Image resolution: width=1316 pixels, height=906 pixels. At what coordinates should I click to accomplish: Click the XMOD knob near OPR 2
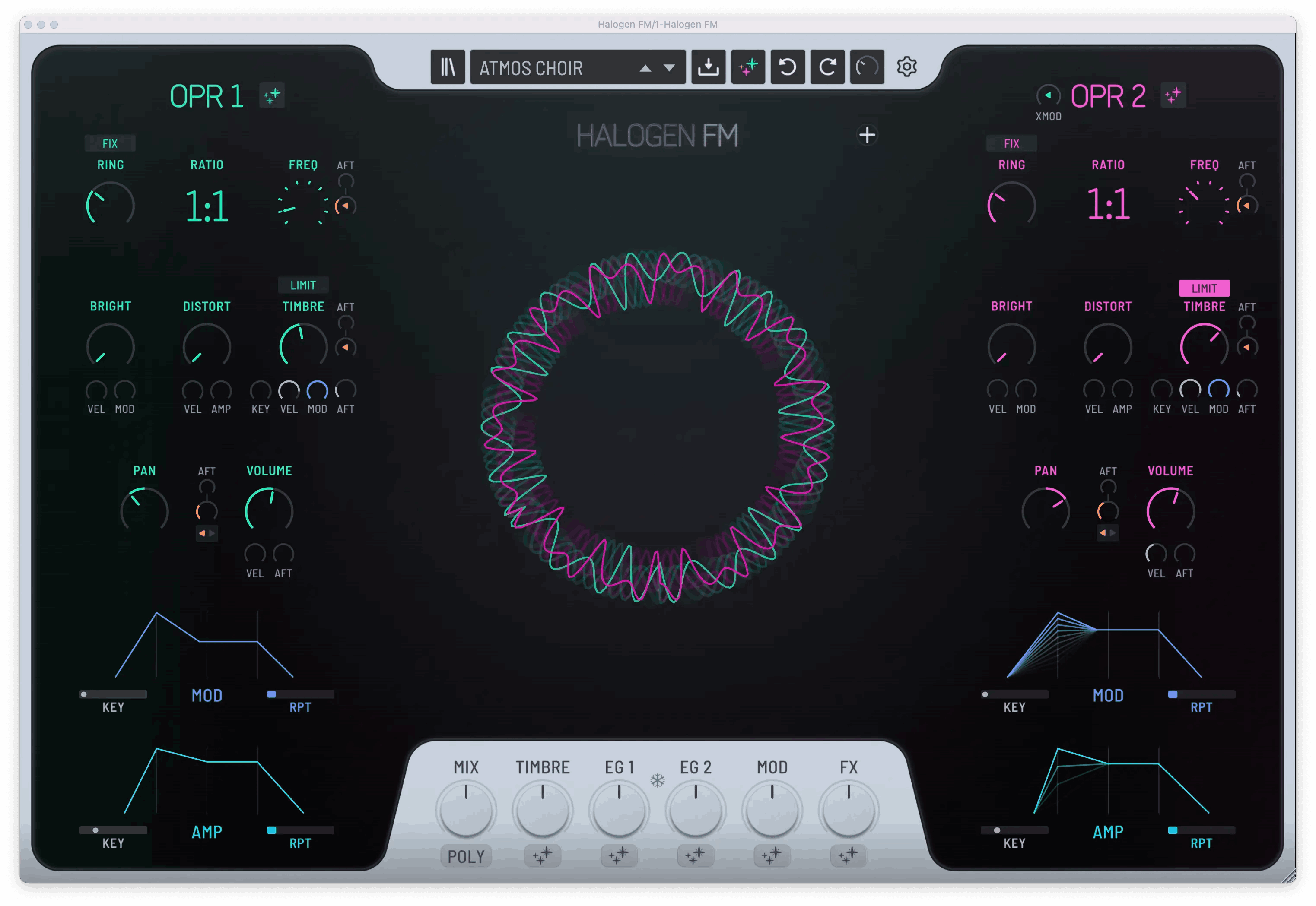(x=1048, y=95)
